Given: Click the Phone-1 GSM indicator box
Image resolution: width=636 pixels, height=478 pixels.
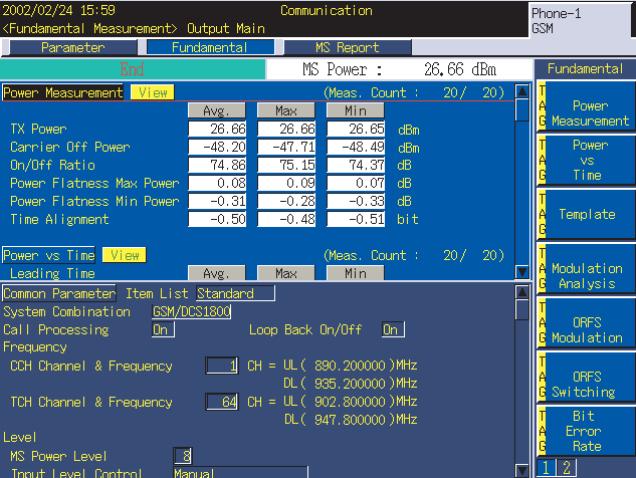Looking at the screenshot, I should tap(580, 20).
